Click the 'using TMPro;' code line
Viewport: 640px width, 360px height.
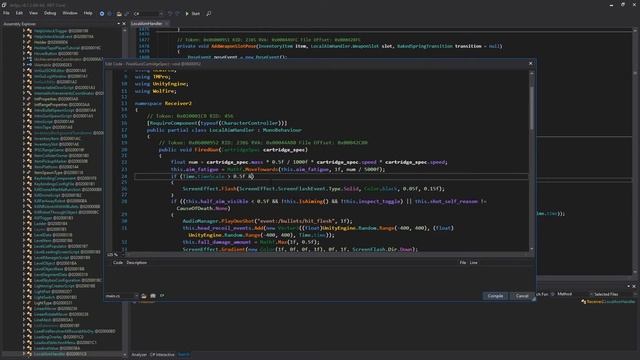(152, 77)
